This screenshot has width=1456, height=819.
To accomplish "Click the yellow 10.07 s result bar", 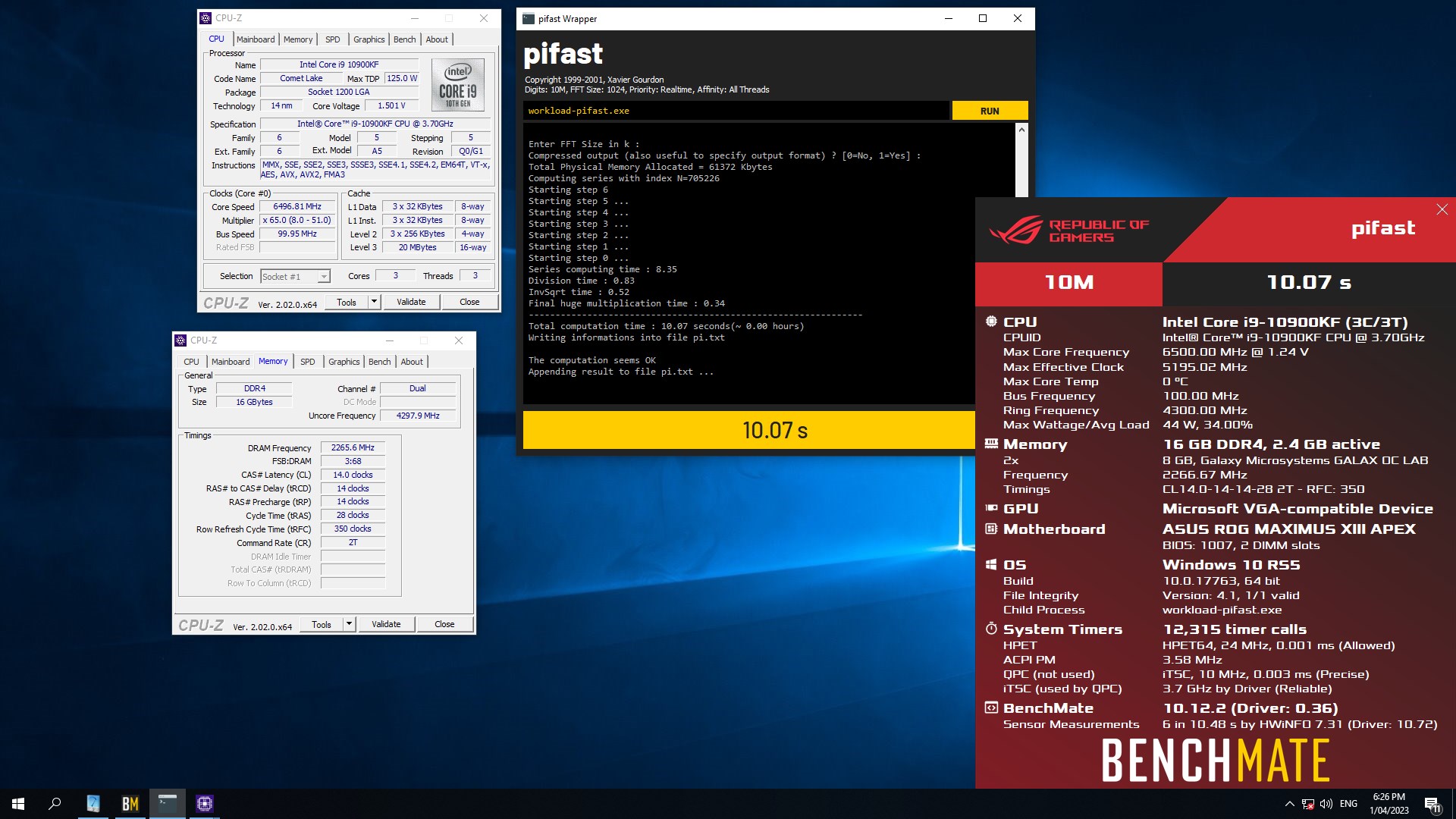I will [x=748, y=430].
